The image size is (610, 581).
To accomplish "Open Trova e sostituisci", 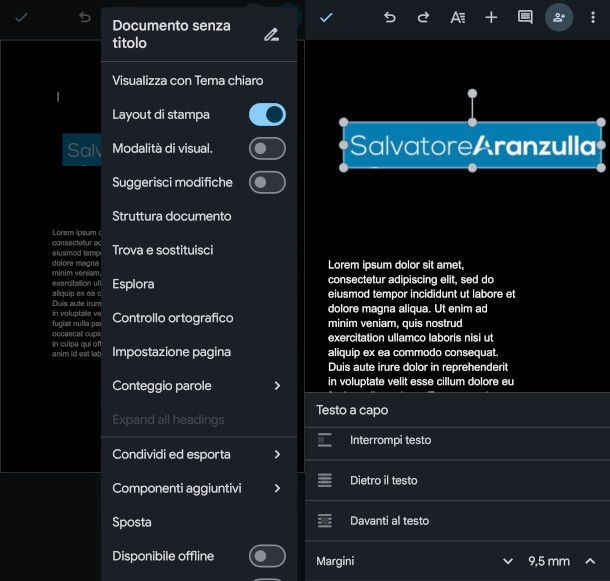I will pyautogui.click(x=163, y=250).
